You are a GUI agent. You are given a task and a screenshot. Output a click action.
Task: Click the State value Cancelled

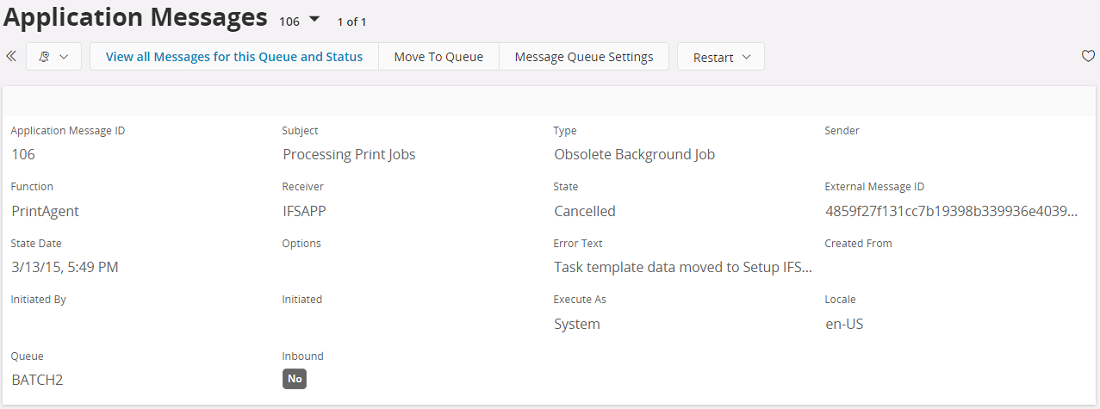(585, 211)
